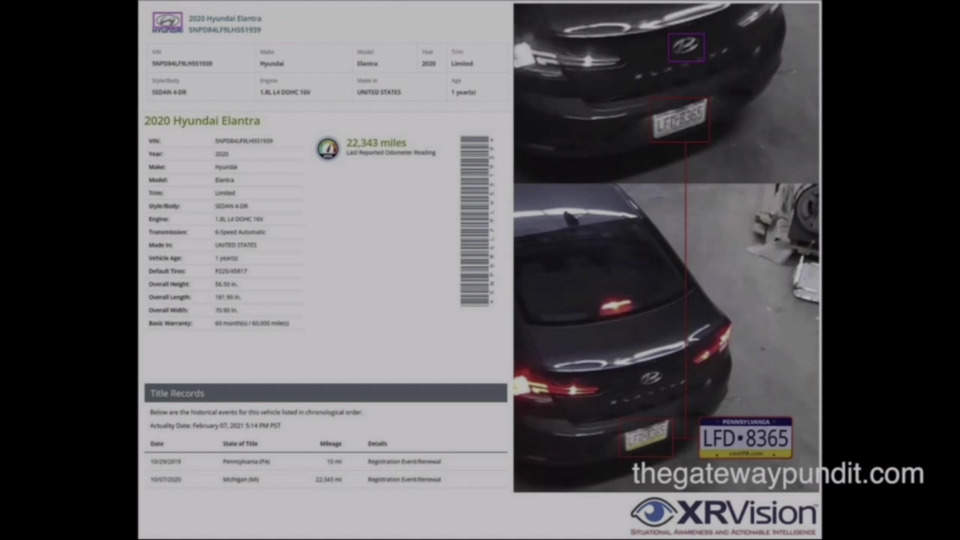The width and height of the screenshot is (960, 540).
Task: Click the 'P225/45R17' default tires value
Action: click(231, 271)
